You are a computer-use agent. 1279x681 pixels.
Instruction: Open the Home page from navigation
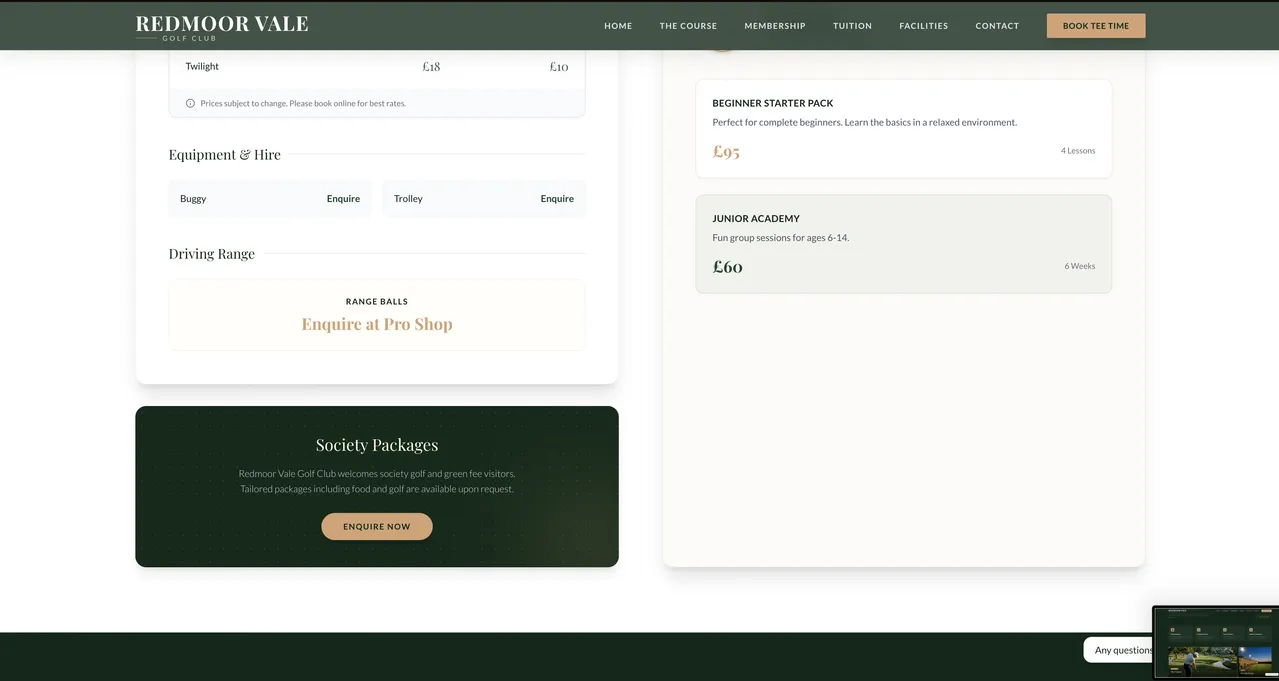[x=618, y=26]
